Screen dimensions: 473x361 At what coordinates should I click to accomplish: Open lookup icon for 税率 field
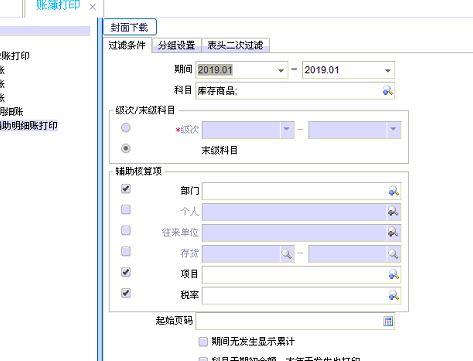(x=394, y=295)
